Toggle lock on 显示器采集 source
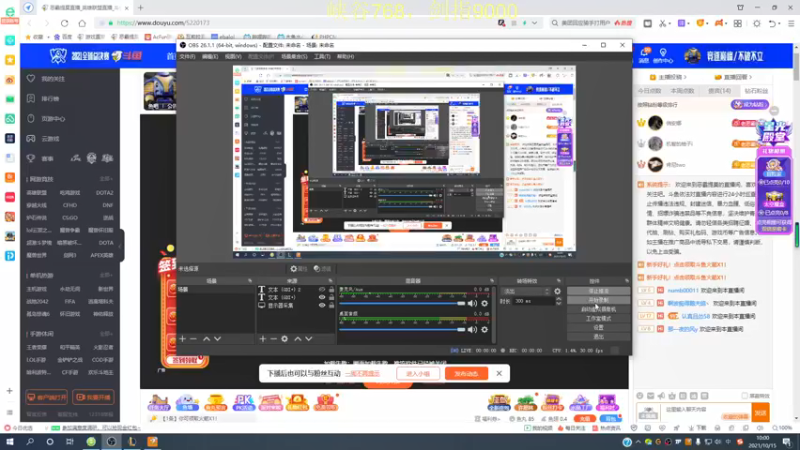Screen dimensions: 800x450 (331, 306)
